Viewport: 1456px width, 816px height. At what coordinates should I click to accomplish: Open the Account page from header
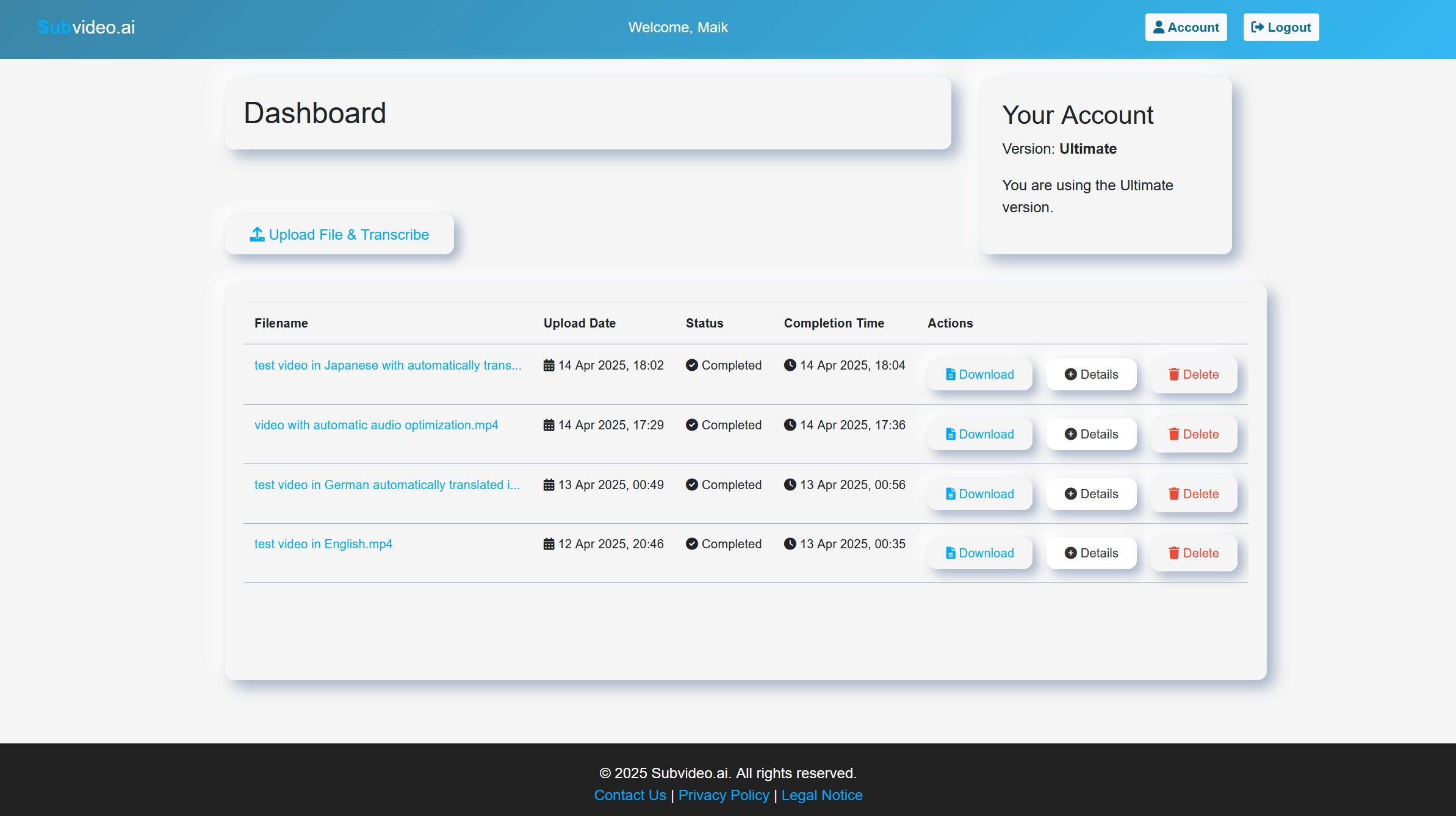[x=1186, y=27]
